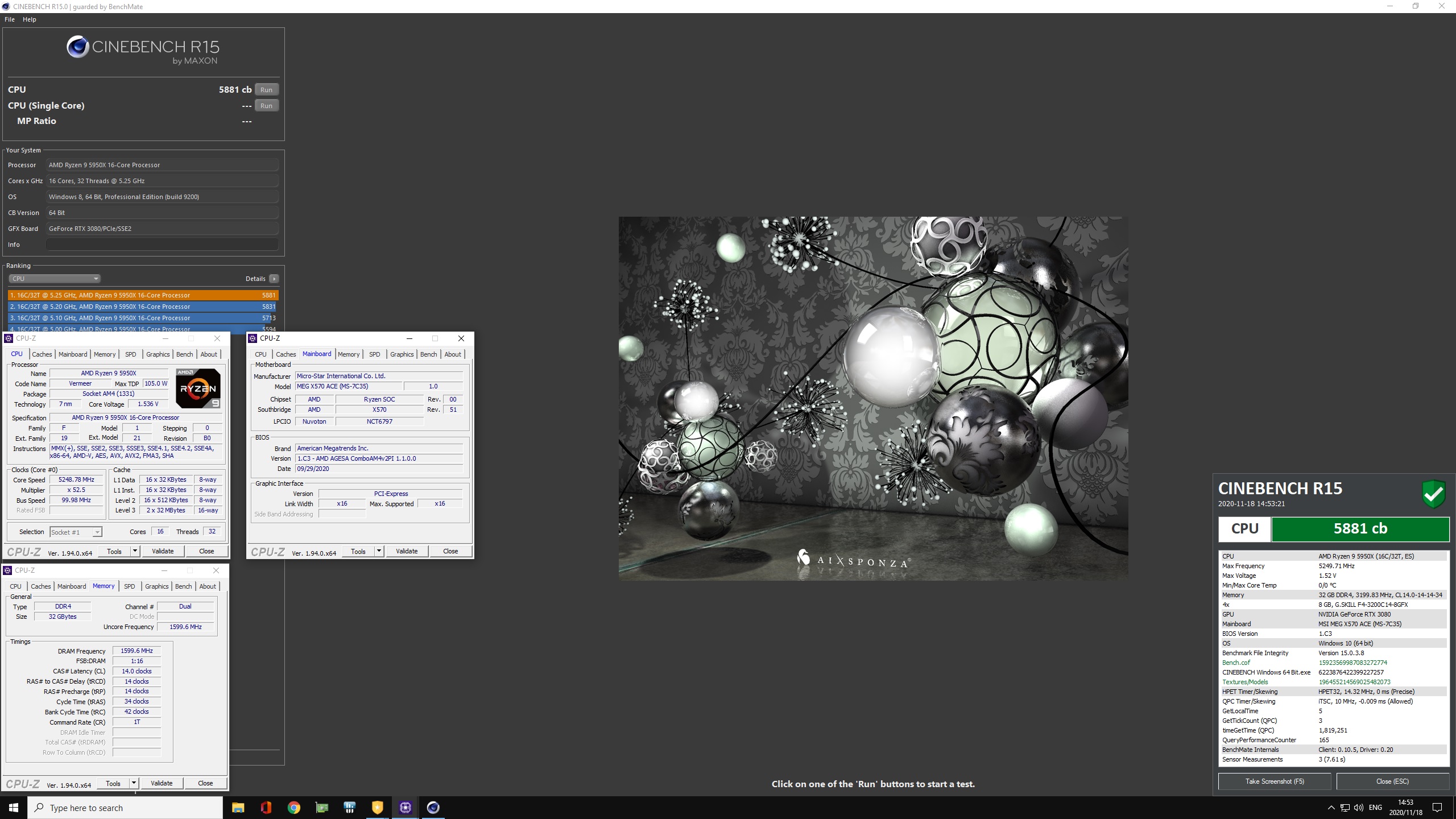Viewport: 1456px width, 819px height.
Task: Click the taskbar search box
Action: [x=125, y=808]
